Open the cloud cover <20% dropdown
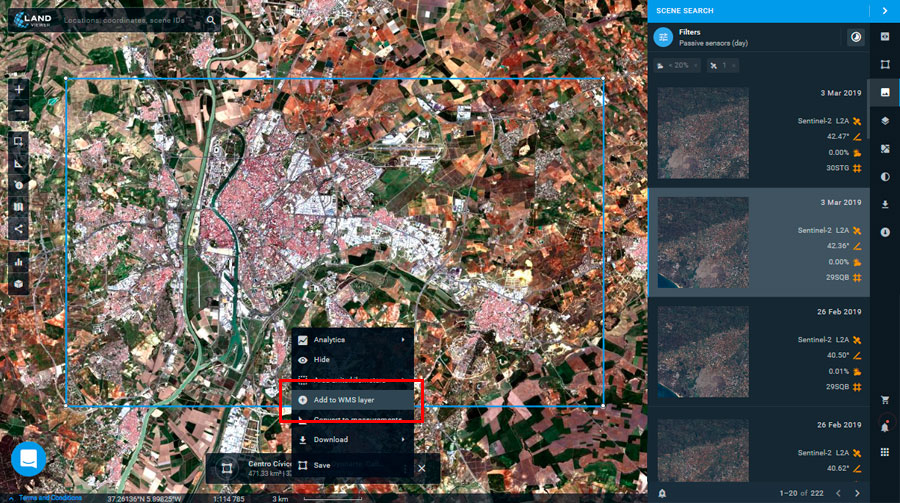900x503 pixels. (678, 65)
